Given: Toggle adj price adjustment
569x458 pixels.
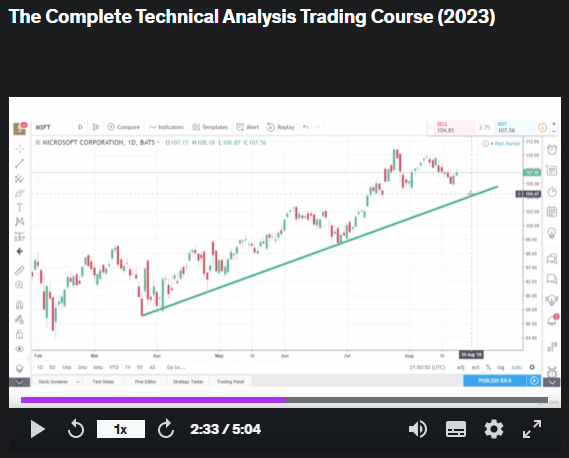Looking at the screenshot, I should click(460, 367).
